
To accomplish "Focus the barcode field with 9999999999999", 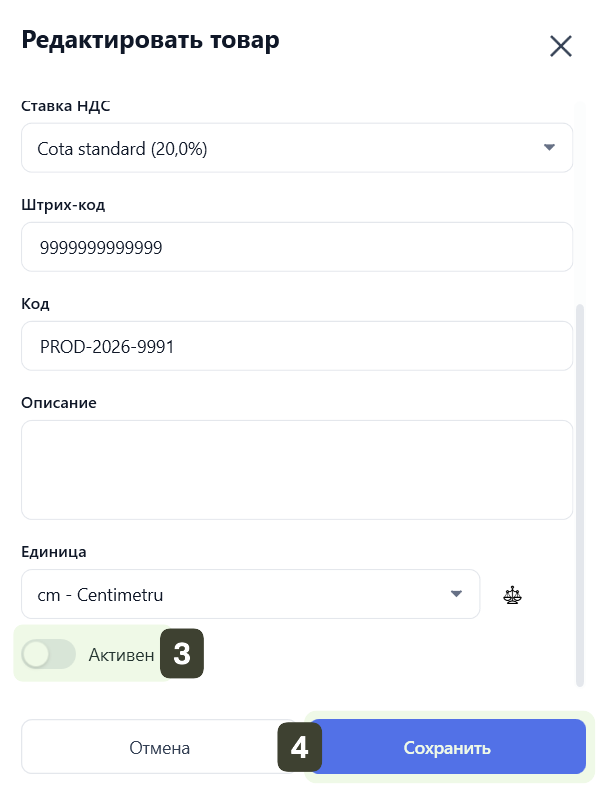I will tap(296, 247).
